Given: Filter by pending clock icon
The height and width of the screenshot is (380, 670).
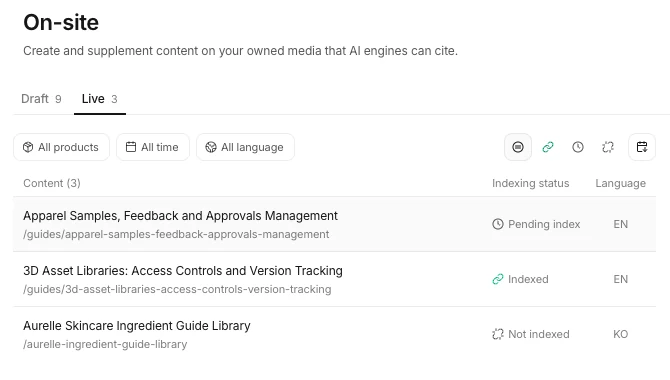Looking at the screenshot, I should [x=578, y=147].
